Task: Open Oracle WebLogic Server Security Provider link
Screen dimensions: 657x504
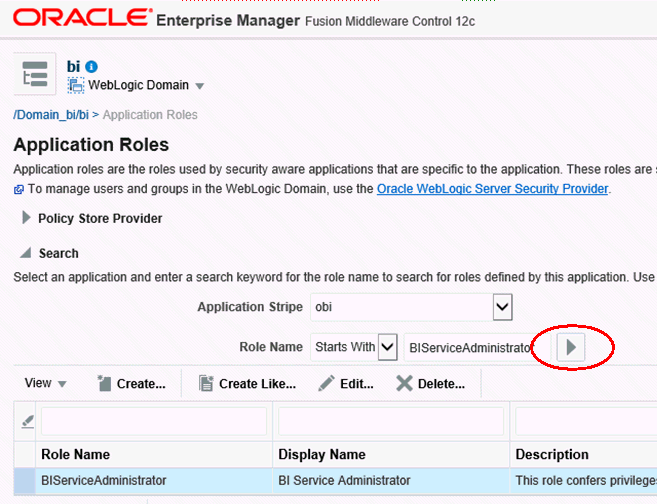Action: click(x=492, y=189)
